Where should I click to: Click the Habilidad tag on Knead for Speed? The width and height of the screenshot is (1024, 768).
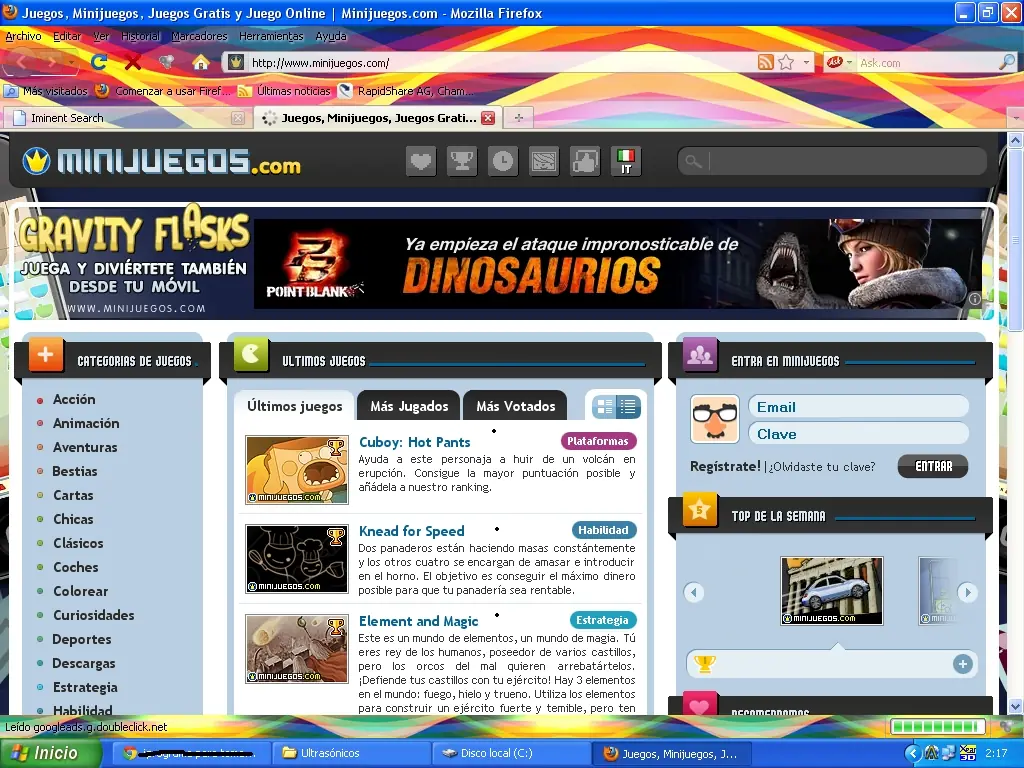click(x=603, y=530)
